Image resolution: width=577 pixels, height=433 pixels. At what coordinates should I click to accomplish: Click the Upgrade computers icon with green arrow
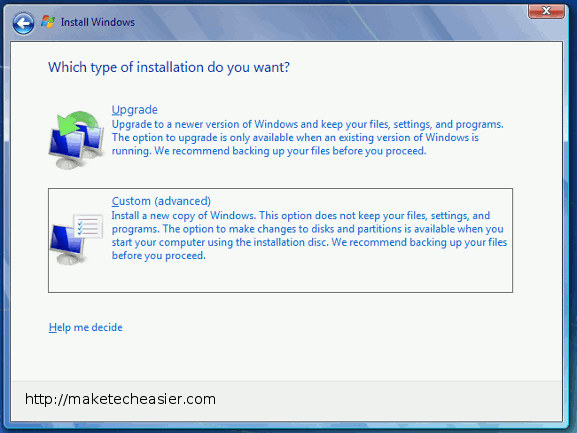click(77, 140)
